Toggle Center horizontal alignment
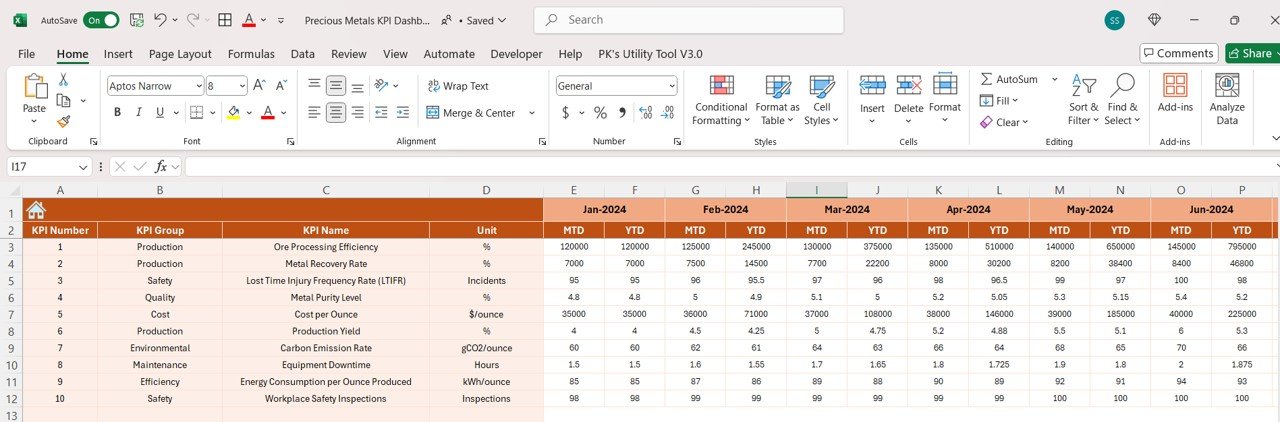The width and height of the screenshot is (1280, 422). pos(336,113)
